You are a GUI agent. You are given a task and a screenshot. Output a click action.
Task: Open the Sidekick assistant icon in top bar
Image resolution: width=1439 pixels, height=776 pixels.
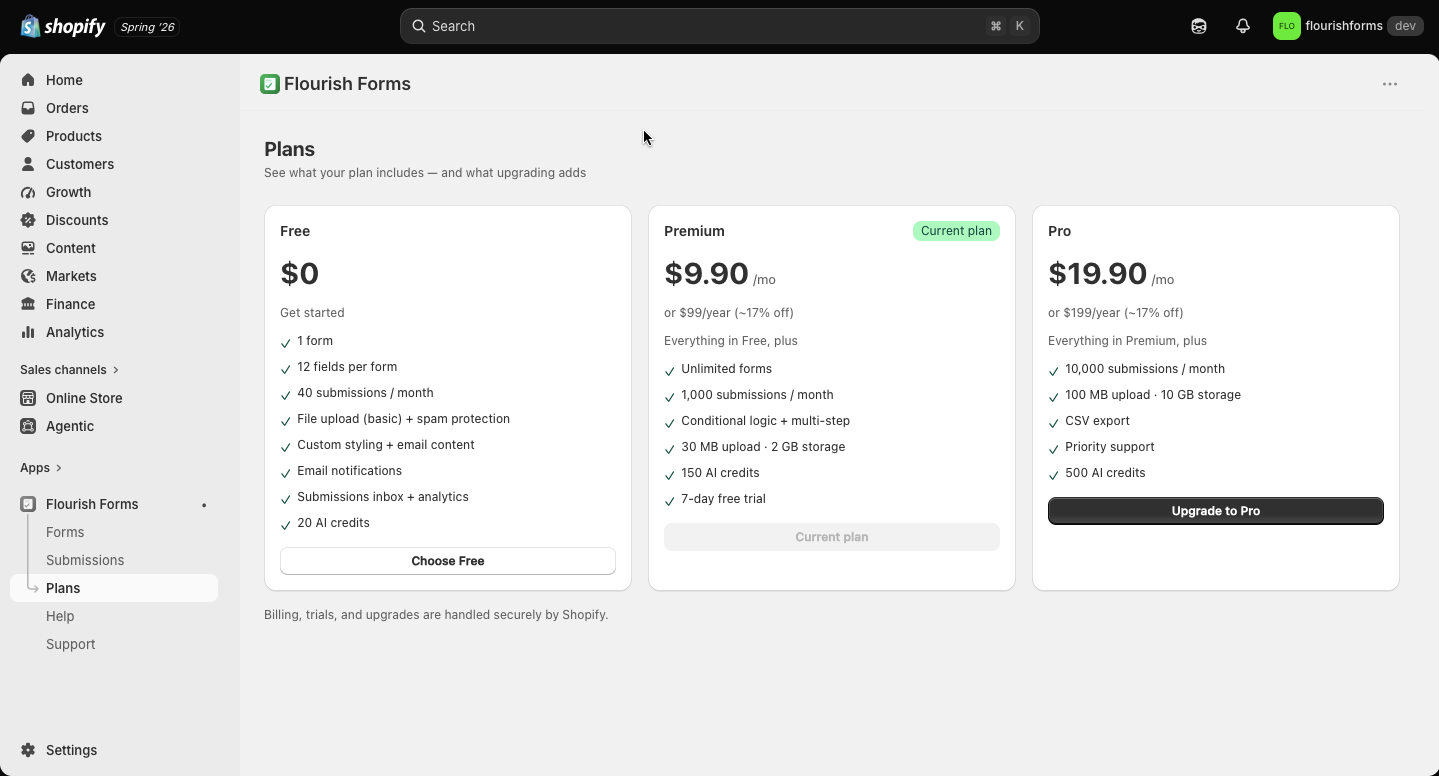(x=1199, y=26)
